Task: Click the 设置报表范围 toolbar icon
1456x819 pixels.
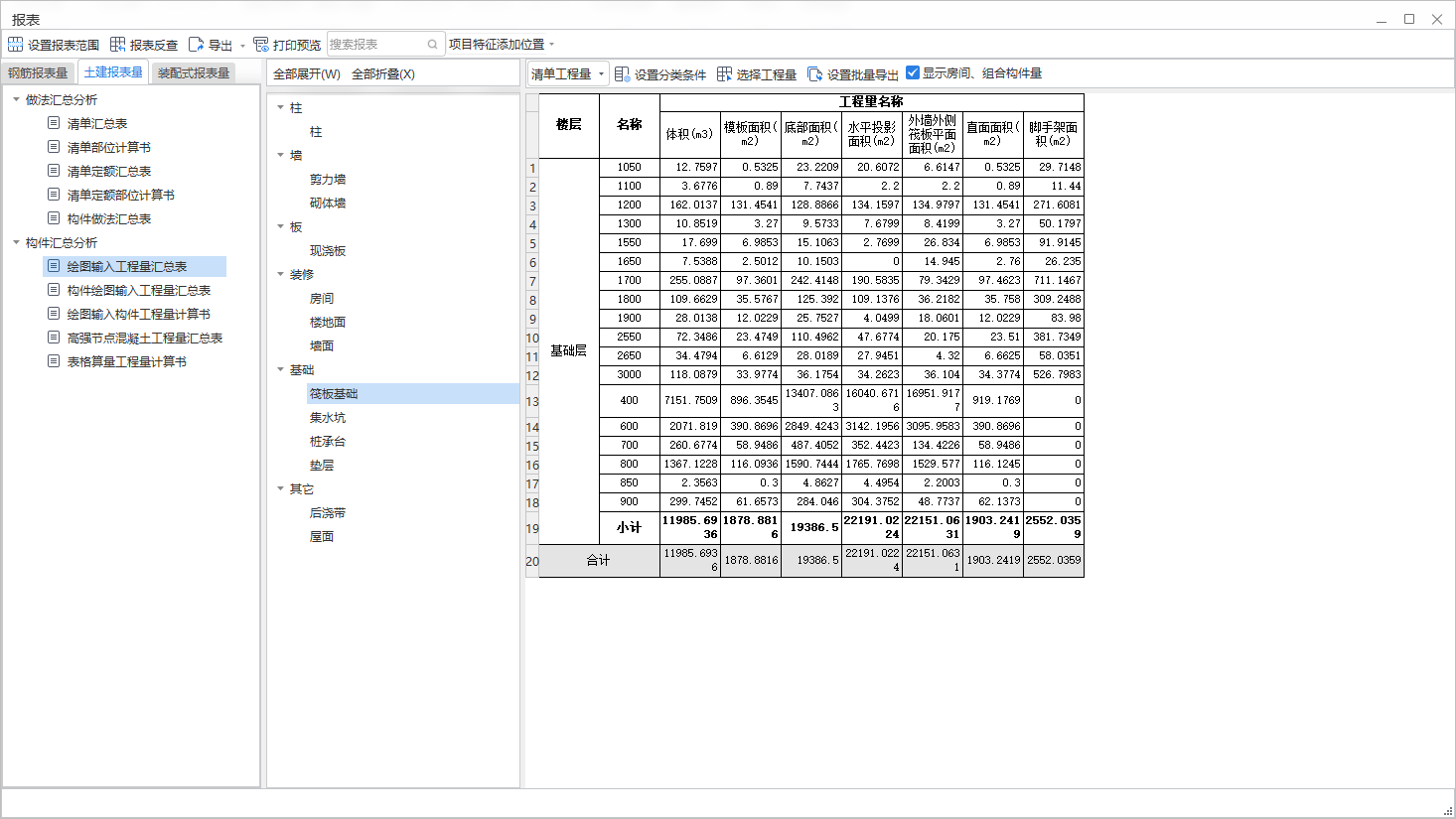Action: (15, 45)
